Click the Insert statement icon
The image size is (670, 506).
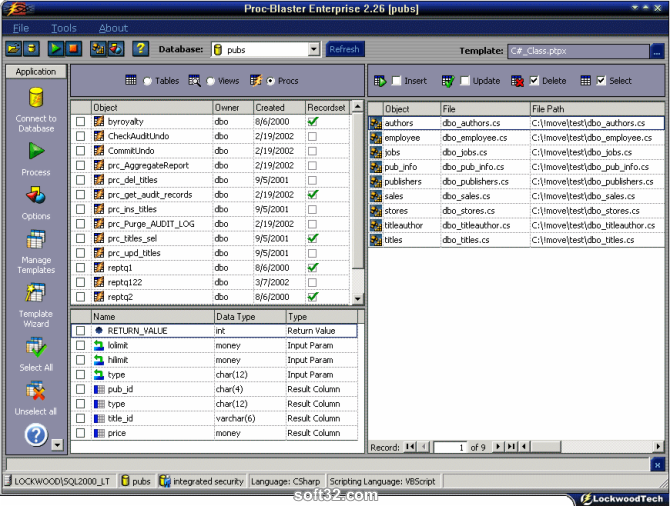380,81
